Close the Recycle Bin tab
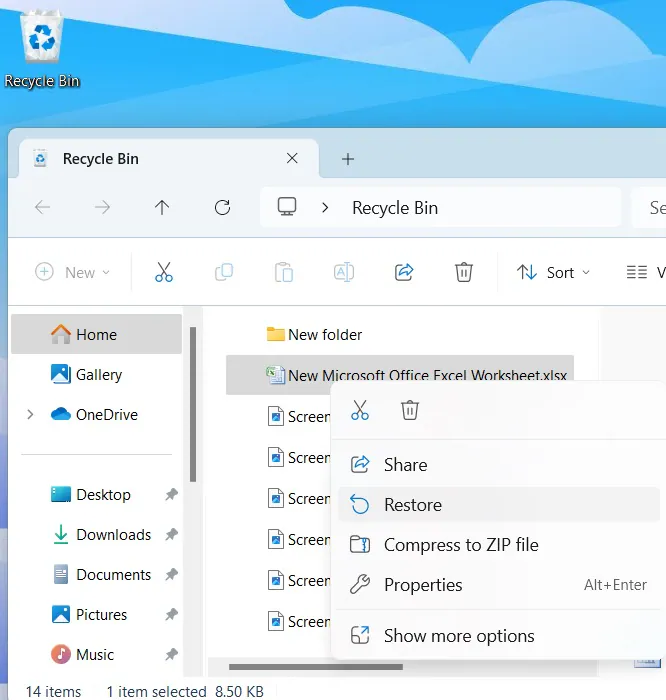This screenshot has width=666, height=700. coord(292,158)
